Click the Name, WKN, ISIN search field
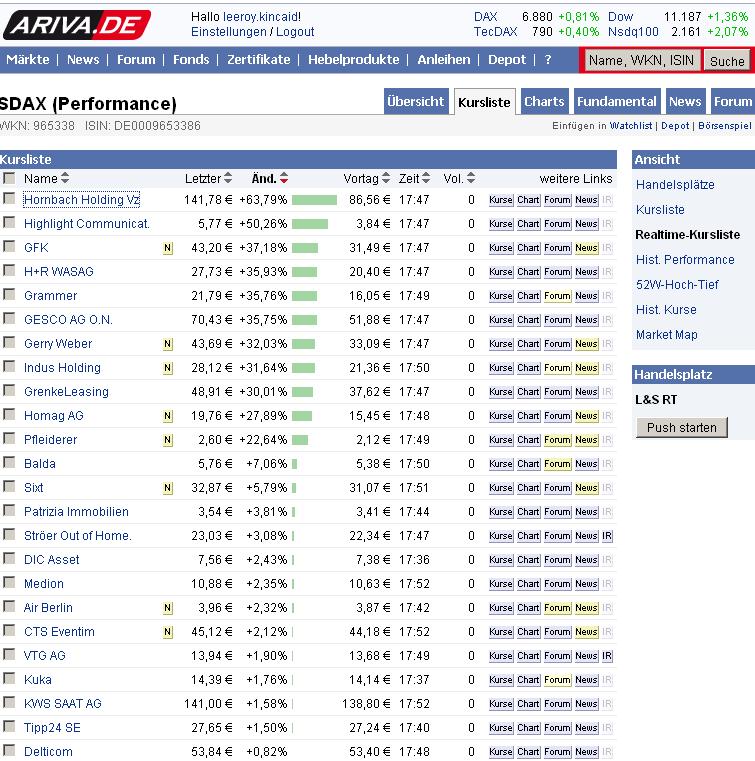Screen dimensions: 755x761 coord(641,61)
